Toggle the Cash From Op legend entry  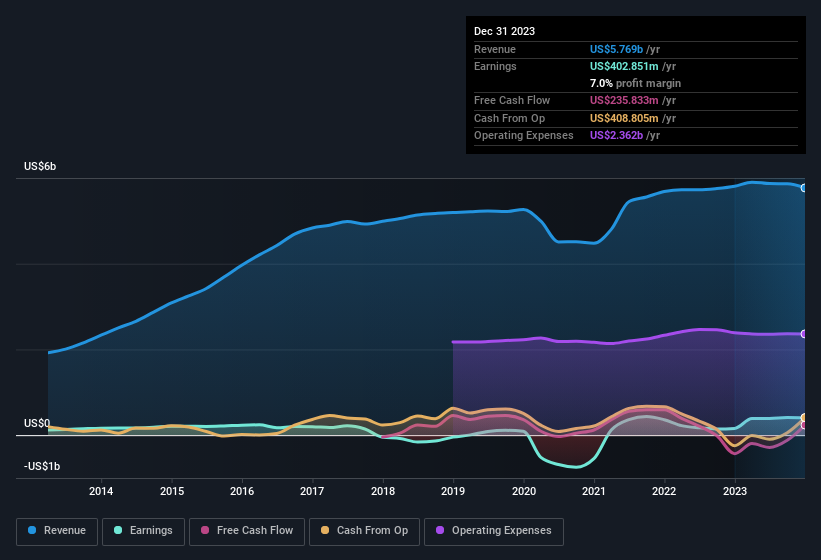[x=366, y=531]
